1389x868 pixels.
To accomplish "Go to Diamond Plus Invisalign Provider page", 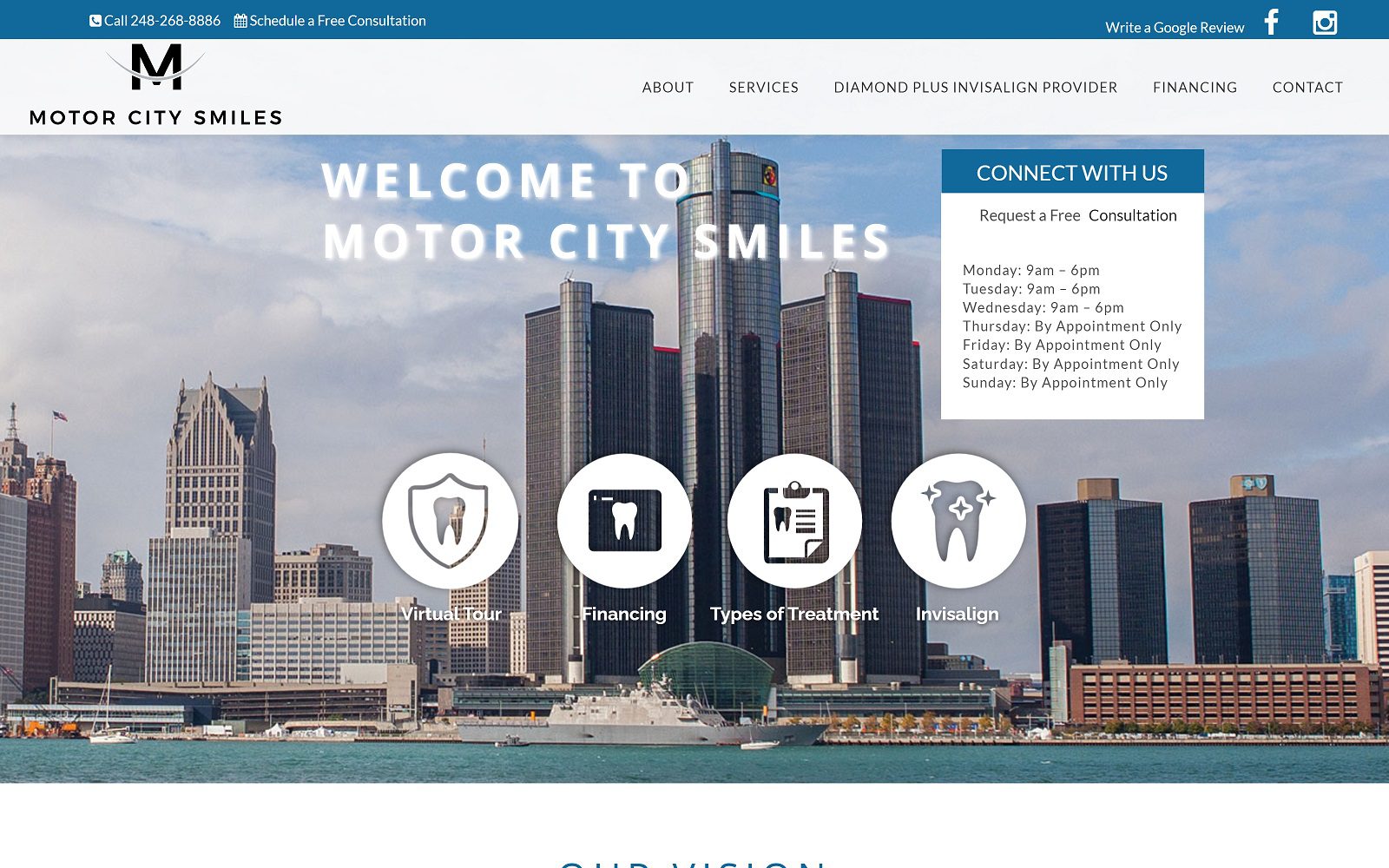I will (976, 88).
